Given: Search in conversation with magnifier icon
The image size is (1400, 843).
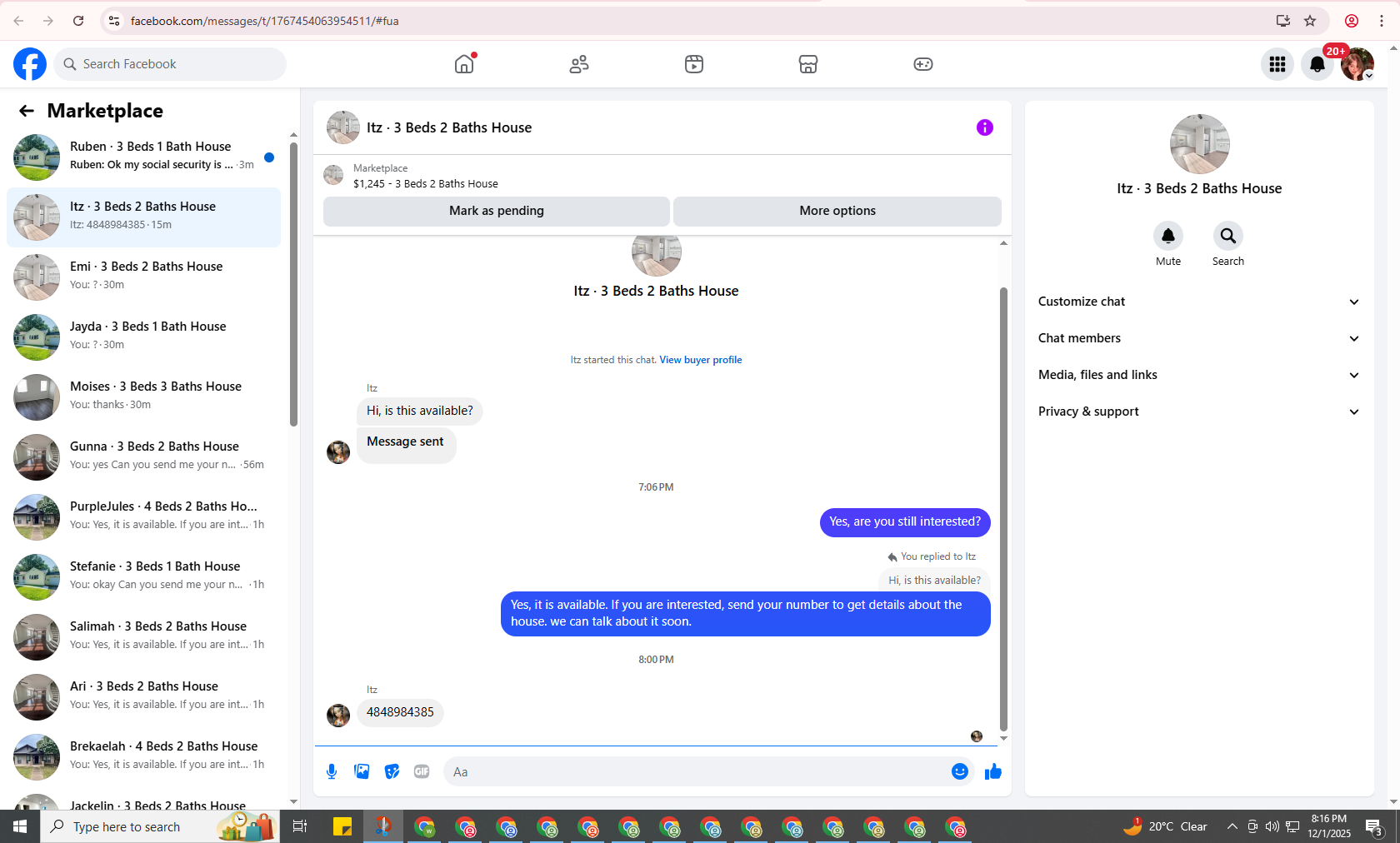Looking at the screenshot, I should pyautogui.click(x=1228, y=236).
